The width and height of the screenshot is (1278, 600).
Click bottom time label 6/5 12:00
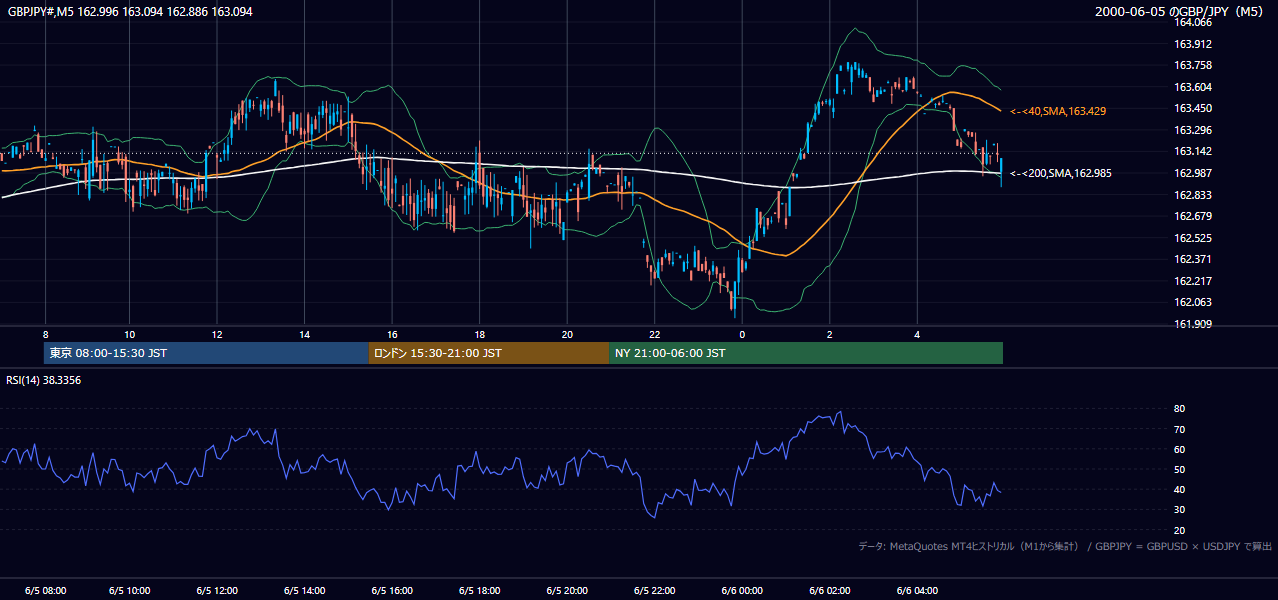click(218, 590)
